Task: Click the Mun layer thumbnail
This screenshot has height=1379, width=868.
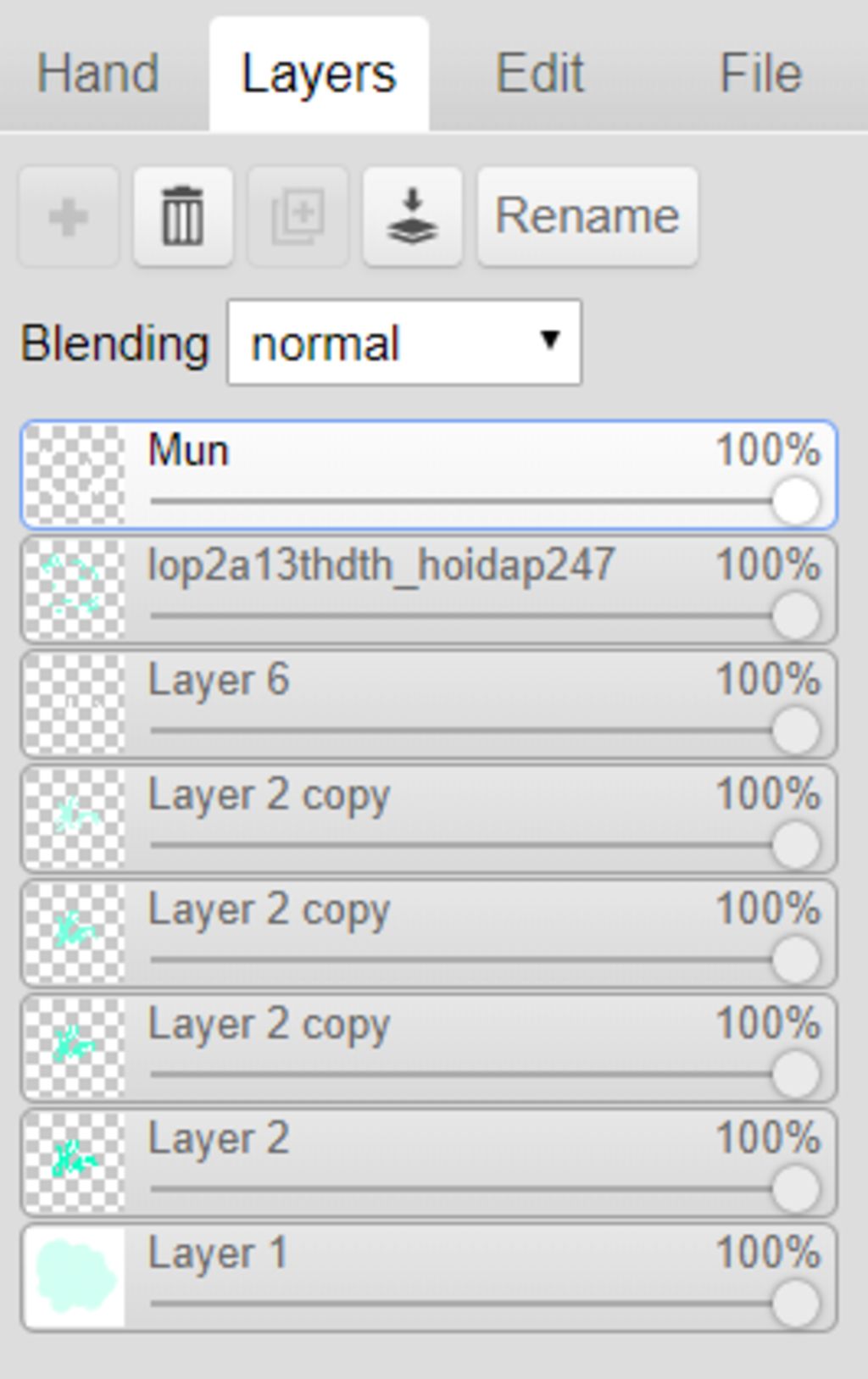Action: pos(75,475)
